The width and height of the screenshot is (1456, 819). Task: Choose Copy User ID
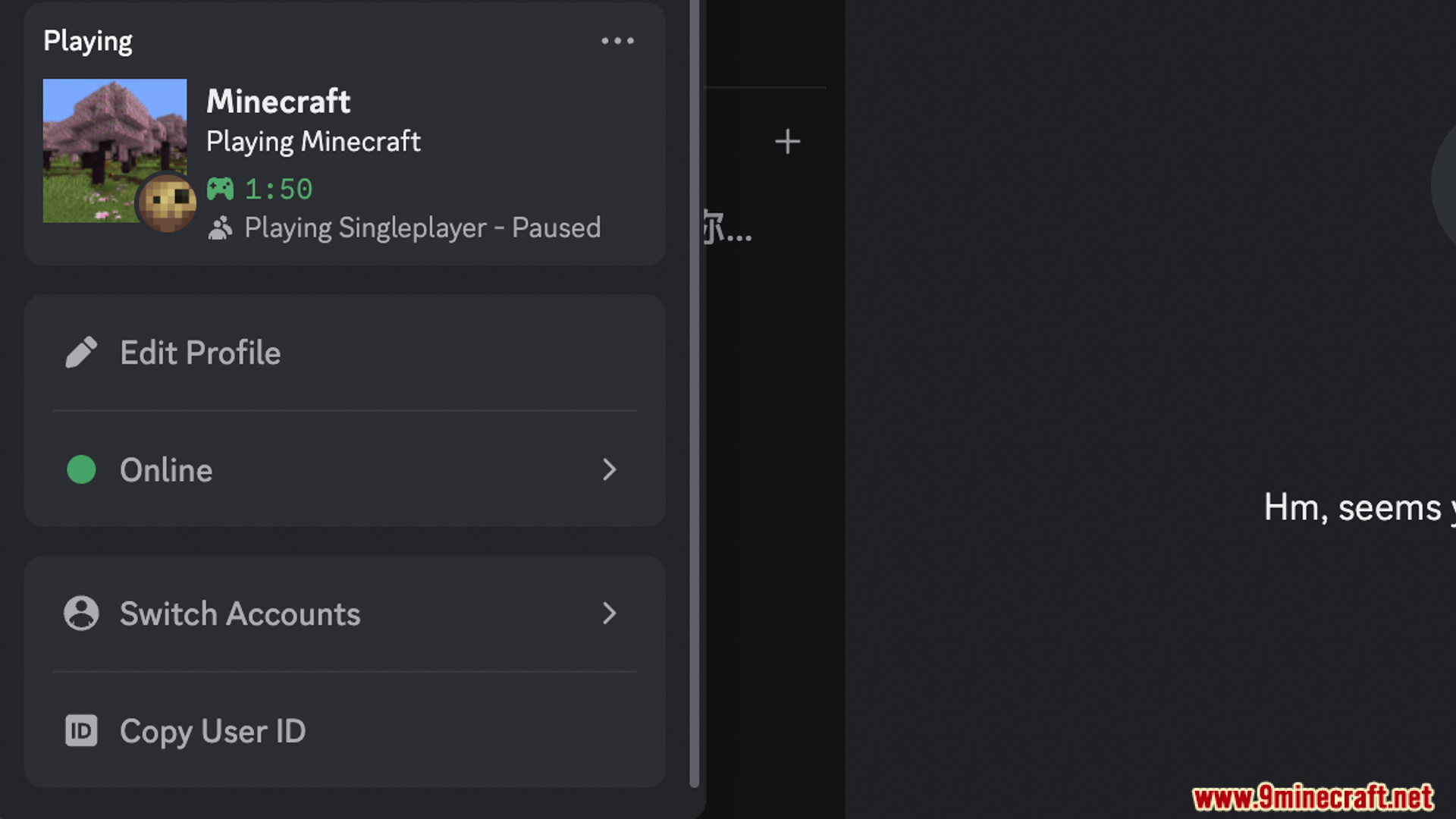click(x=212, y=731)
